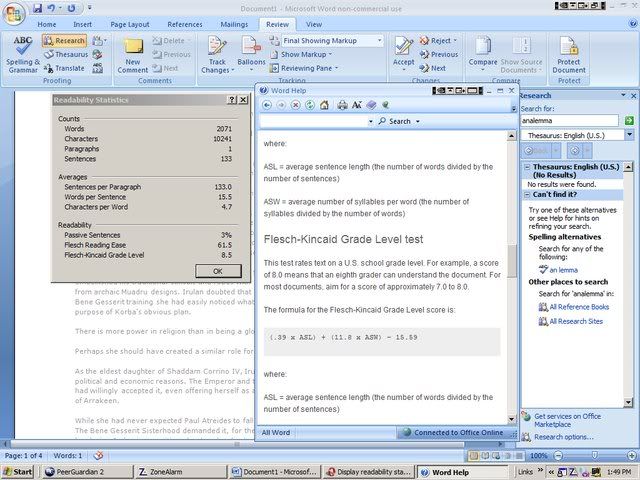Switch to Print Layout view in status bar
The image size is (640, 480).
click(x=474, y=456)
